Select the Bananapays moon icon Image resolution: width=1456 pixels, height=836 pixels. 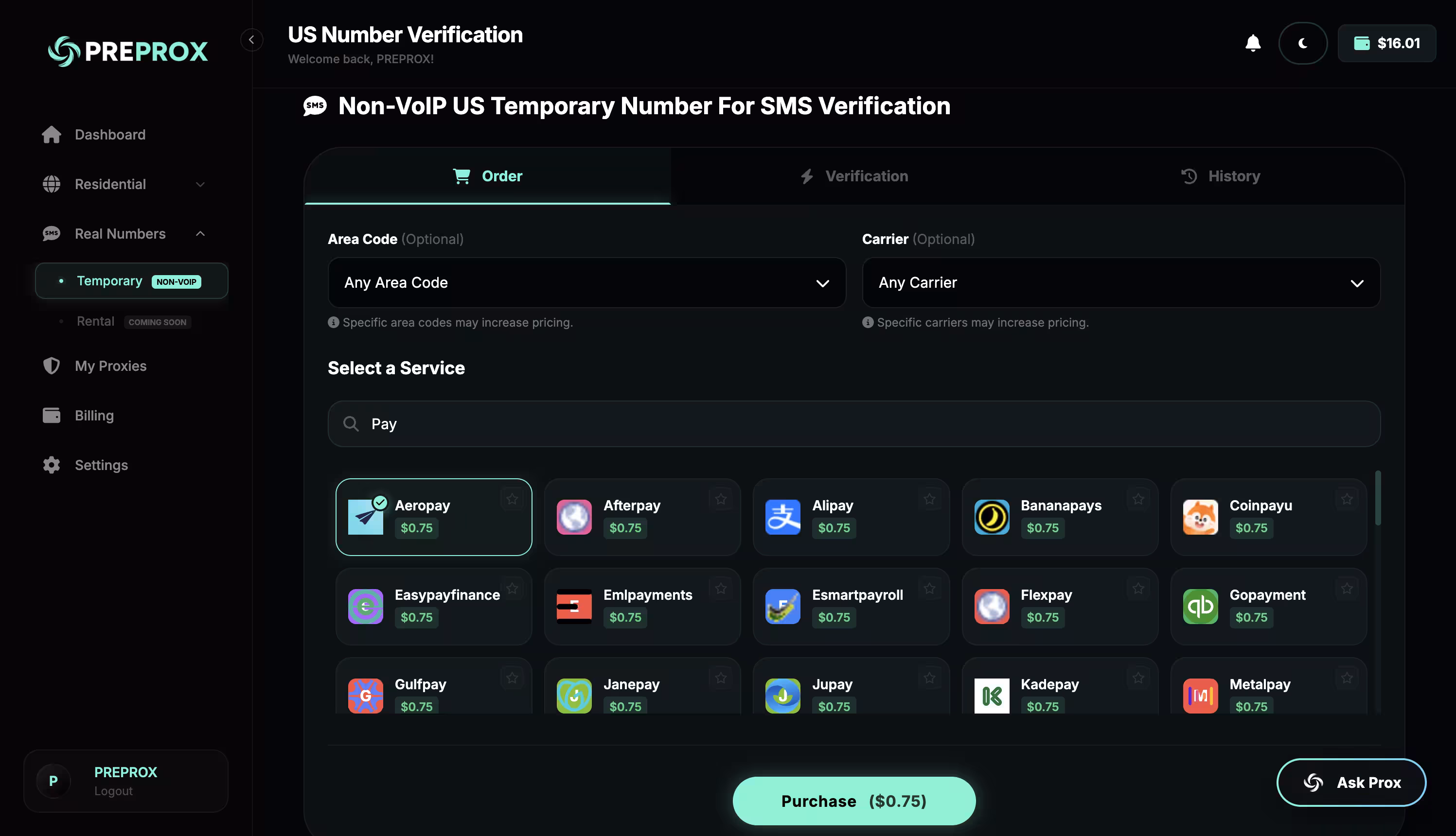[x=992, y=517]
